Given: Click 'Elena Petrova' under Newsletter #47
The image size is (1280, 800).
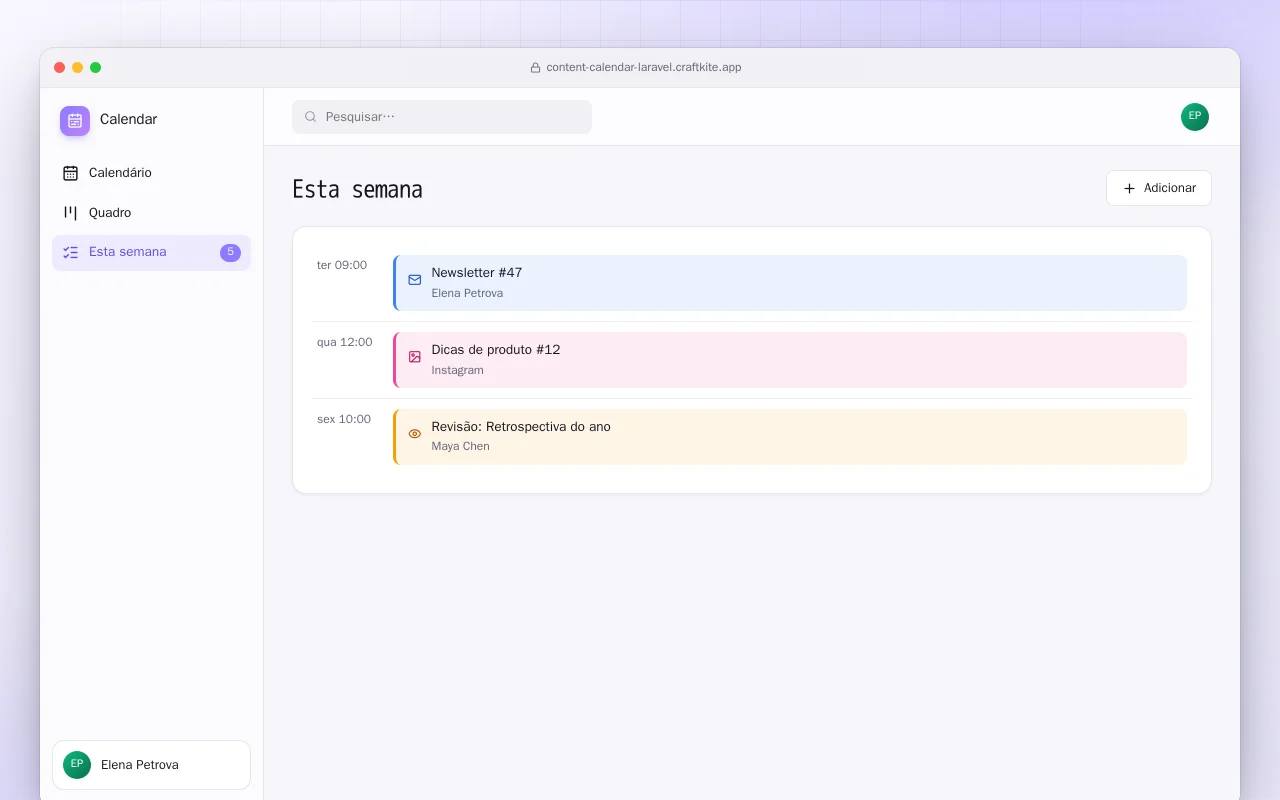Looking at the screenshot, I should point(467,294).
